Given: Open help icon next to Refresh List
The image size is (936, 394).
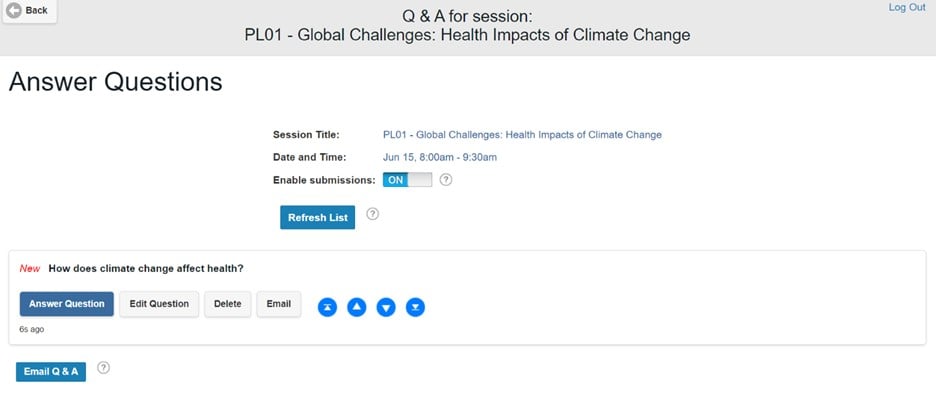Looking at the screenshot, I should 372,214.
